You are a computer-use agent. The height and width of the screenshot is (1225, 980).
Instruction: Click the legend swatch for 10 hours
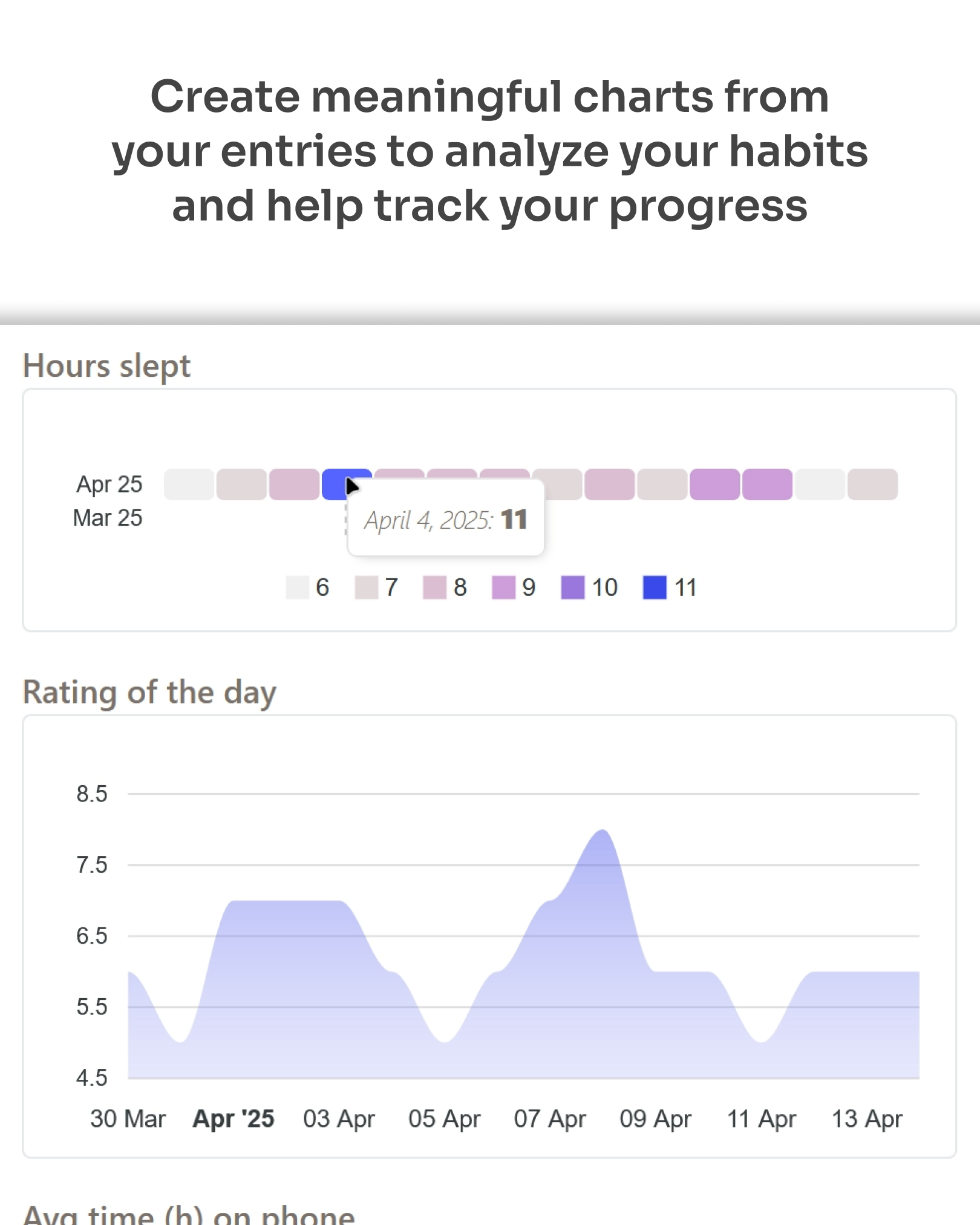click(573, 587)
